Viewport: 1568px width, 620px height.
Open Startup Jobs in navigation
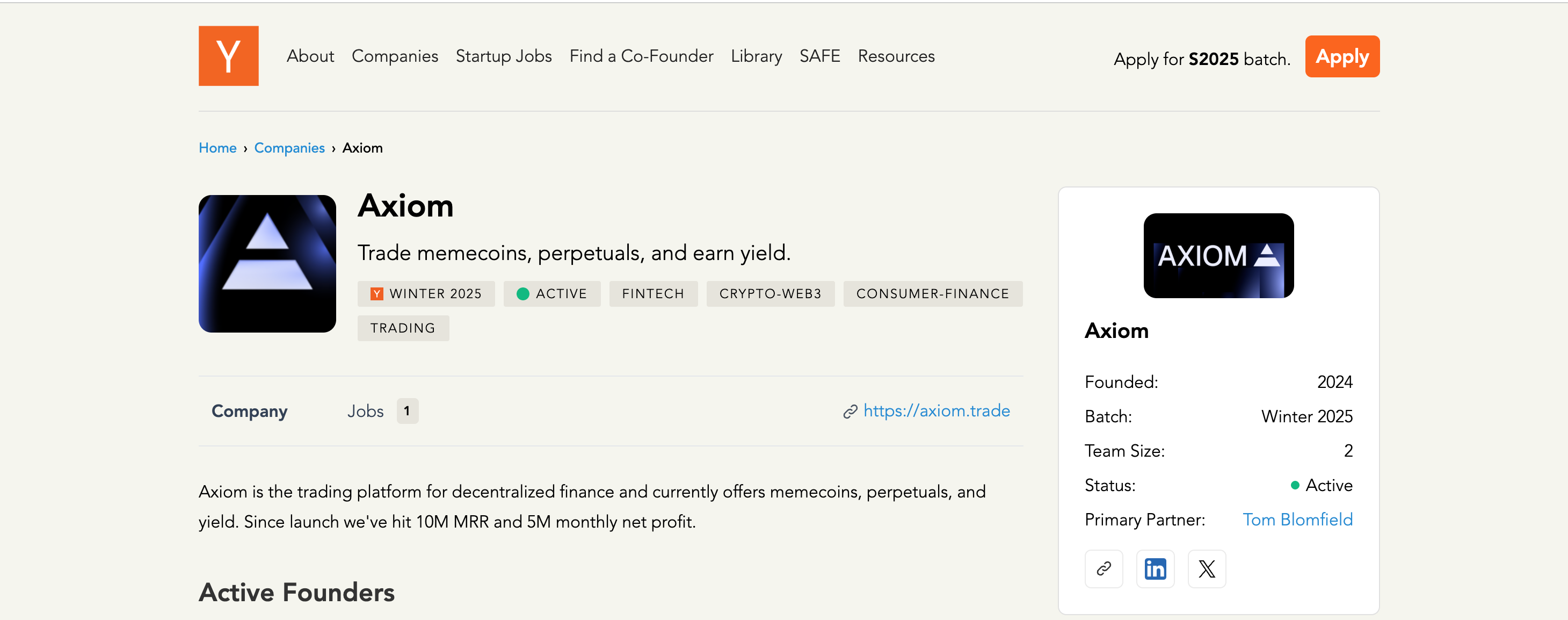503,56
